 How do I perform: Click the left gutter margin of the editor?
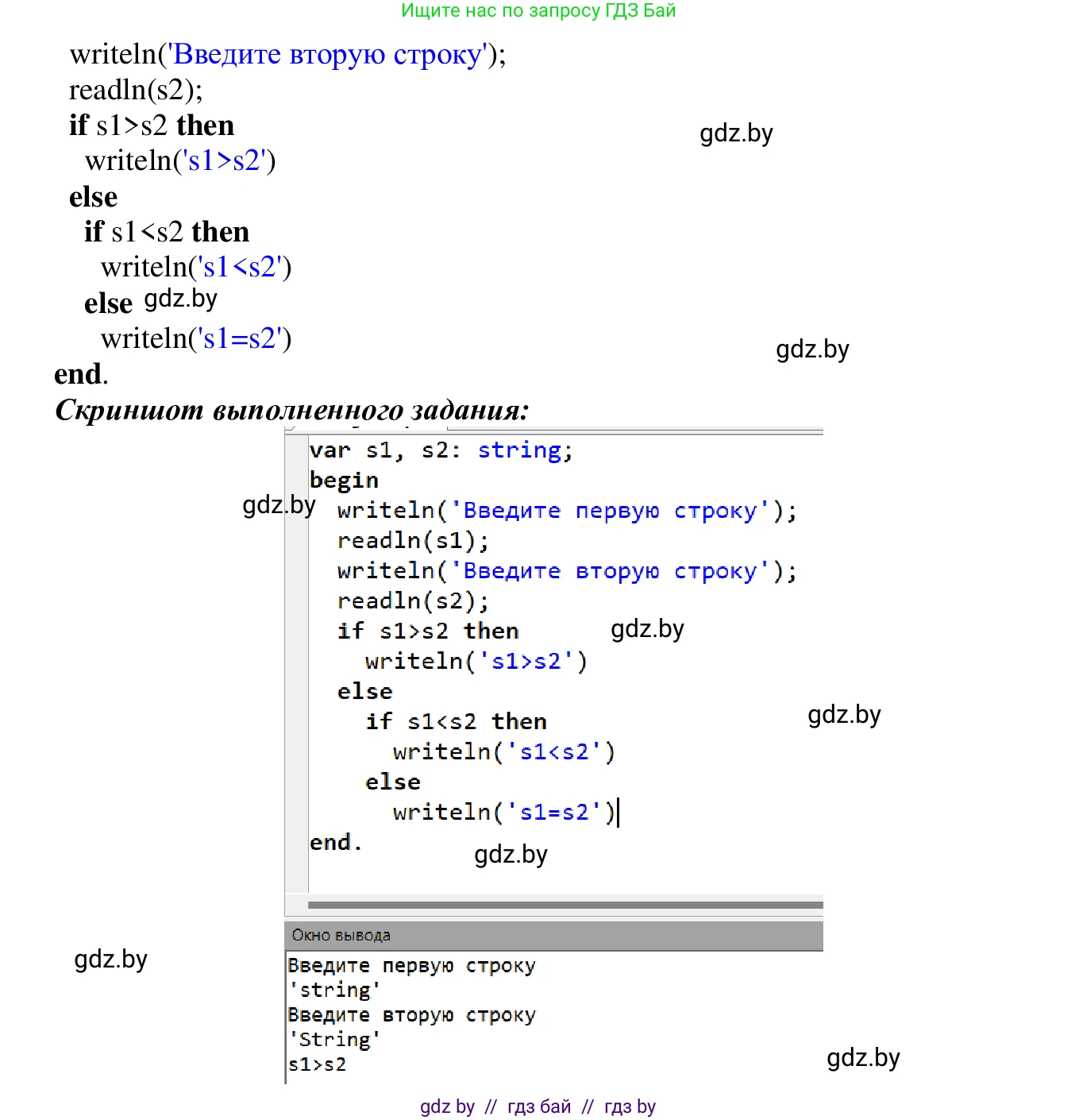point(296,675)
